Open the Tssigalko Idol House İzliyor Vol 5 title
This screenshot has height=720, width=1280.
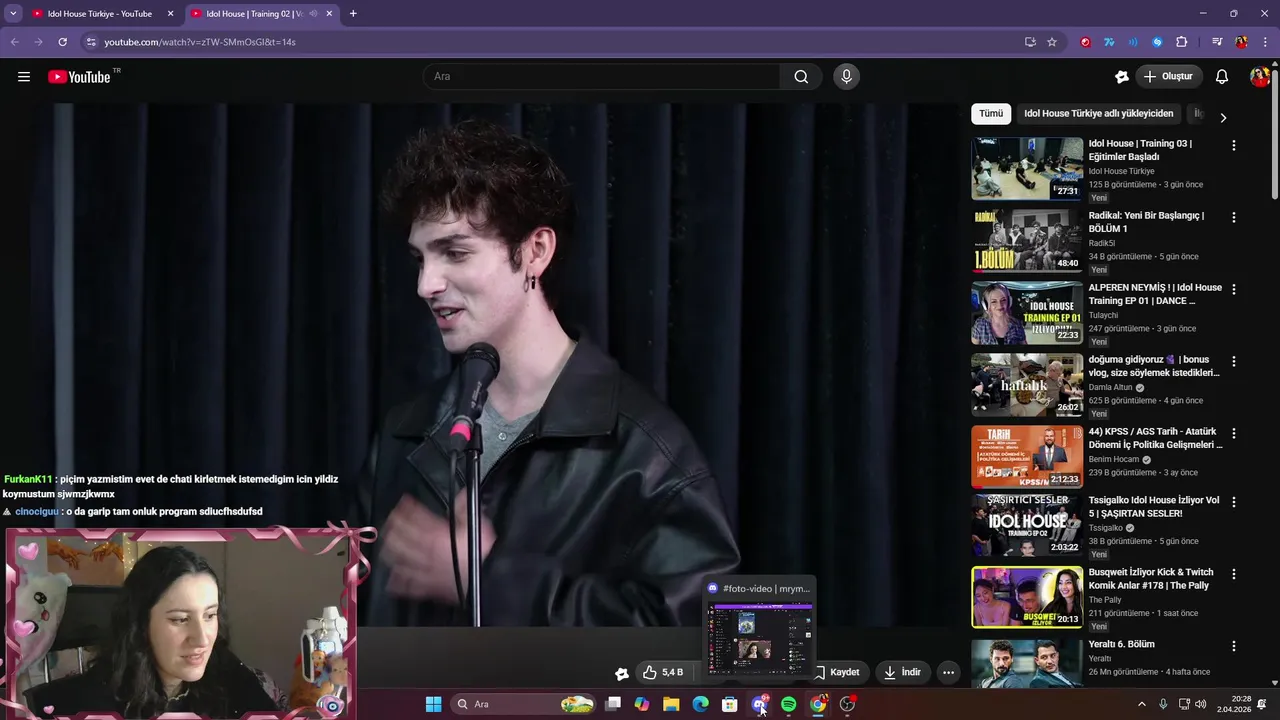tap(1154, 506)
